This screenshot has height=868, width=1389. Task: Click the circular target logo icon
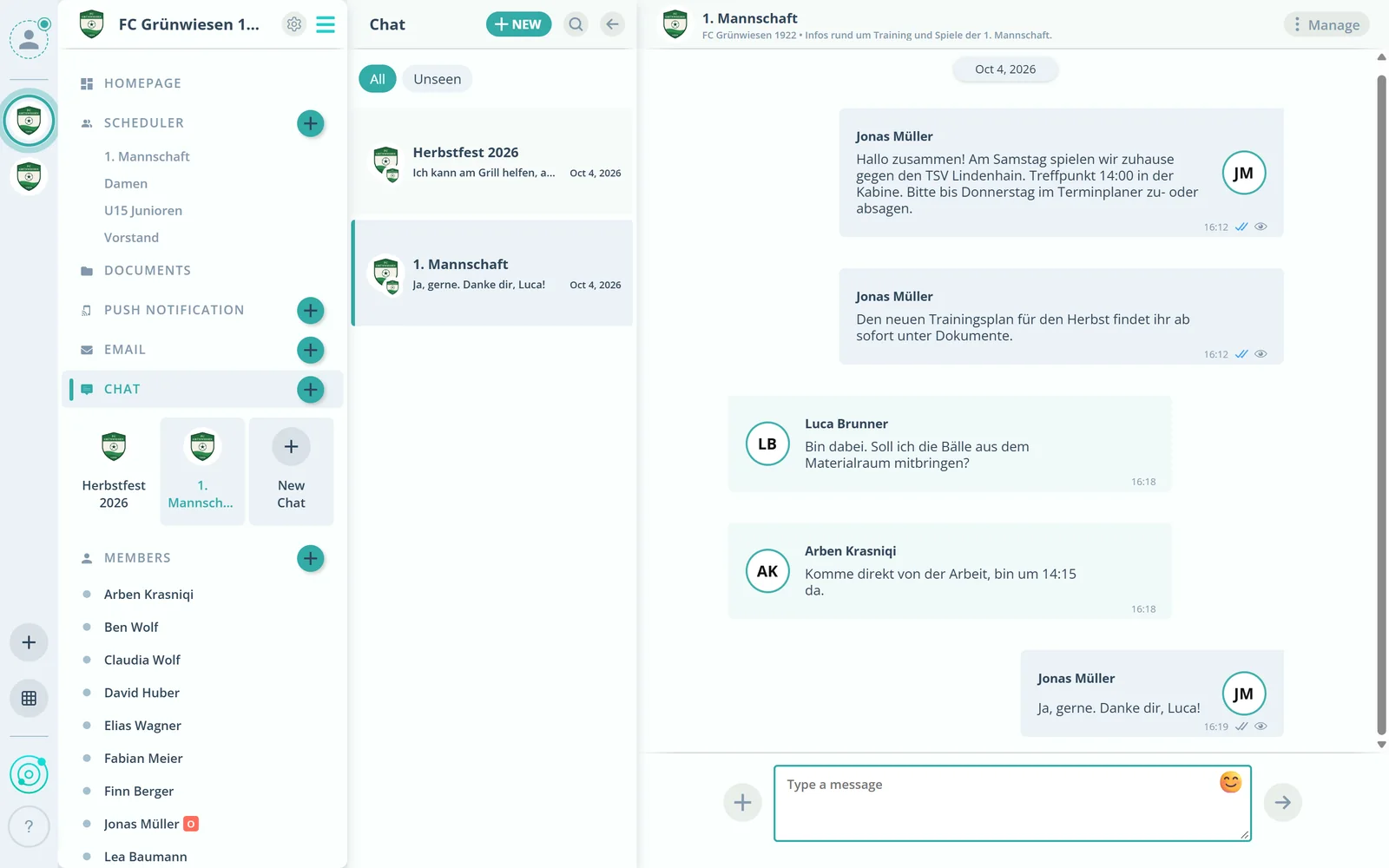tap(29, 774)
